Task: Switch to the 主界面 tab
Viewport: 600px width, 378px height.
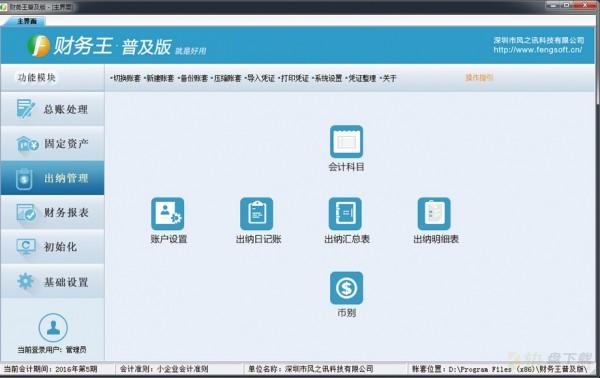Action: (26, 21)
